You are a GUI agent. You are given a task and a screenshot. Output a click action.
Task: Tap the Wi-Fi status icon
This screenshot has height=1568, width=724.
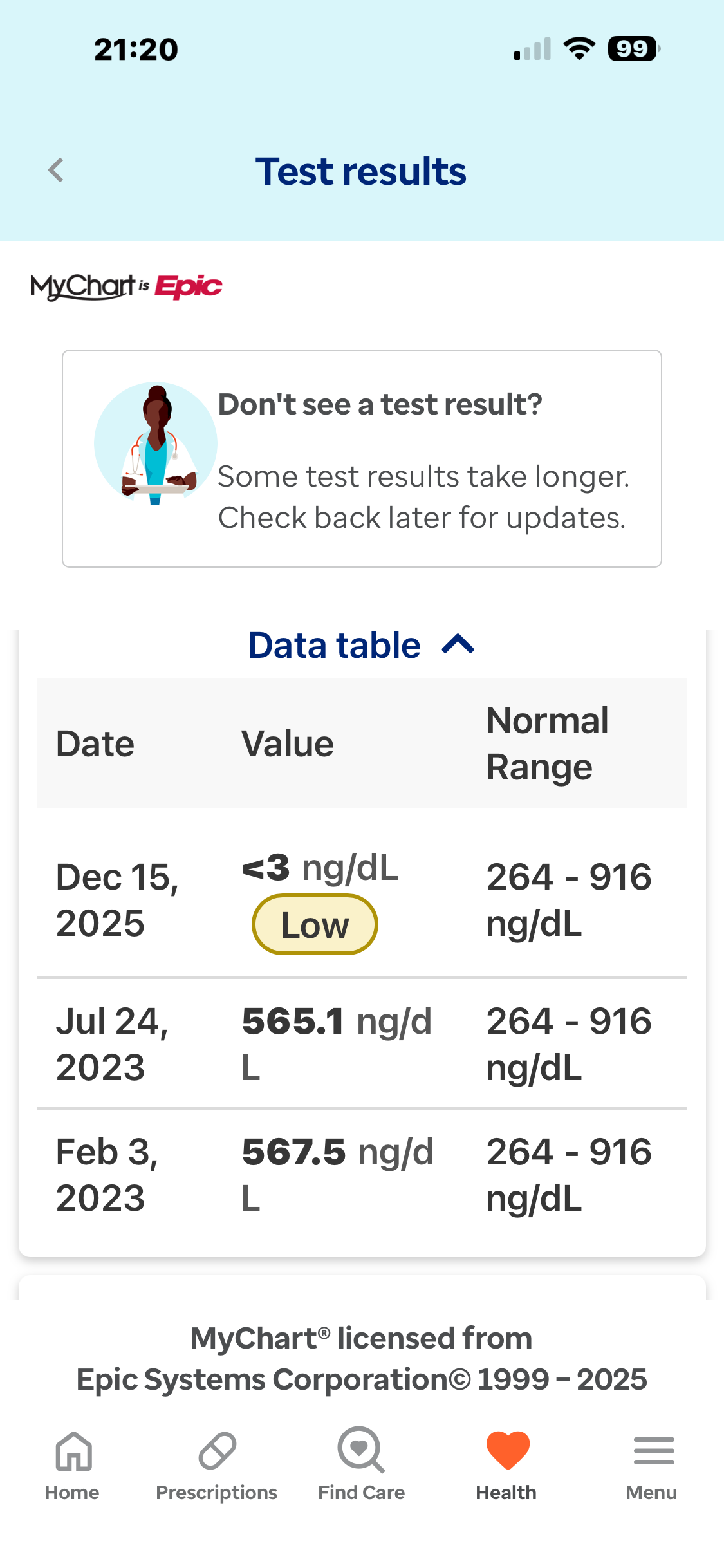pyautogui.click(x=579, y=49)
